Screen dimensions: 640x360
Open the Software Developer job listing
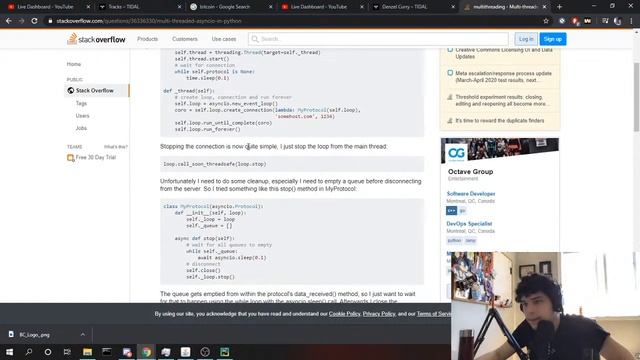pyautogui.click(x=471, y=194)
